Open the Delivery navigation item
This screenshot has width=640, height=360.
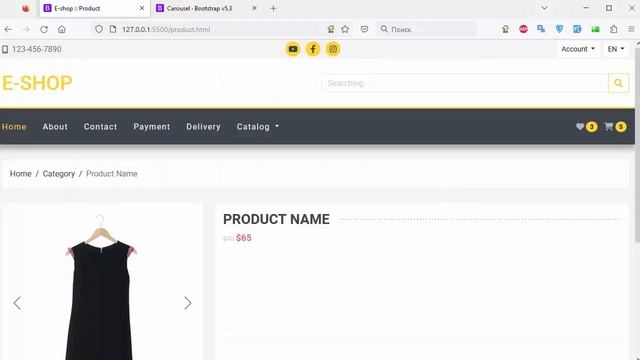[x=203, y=127]
